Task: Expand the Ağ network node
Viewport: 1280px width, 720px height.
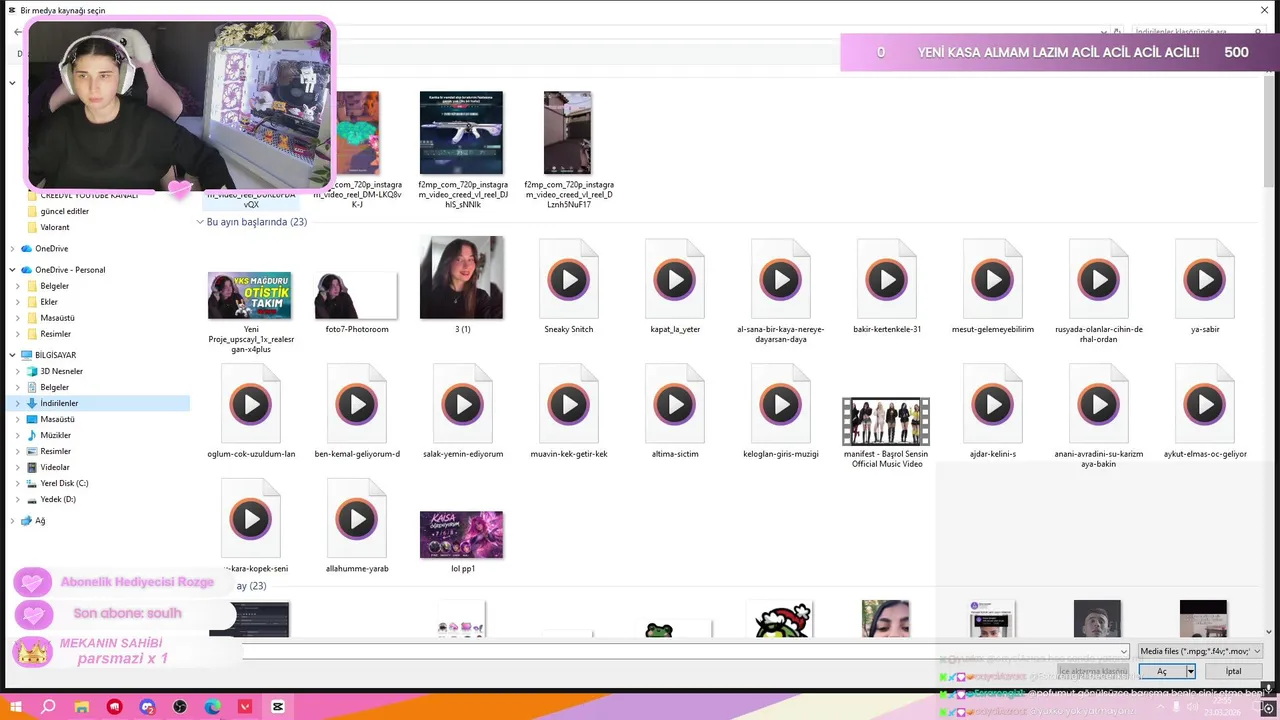Action: 12,521
